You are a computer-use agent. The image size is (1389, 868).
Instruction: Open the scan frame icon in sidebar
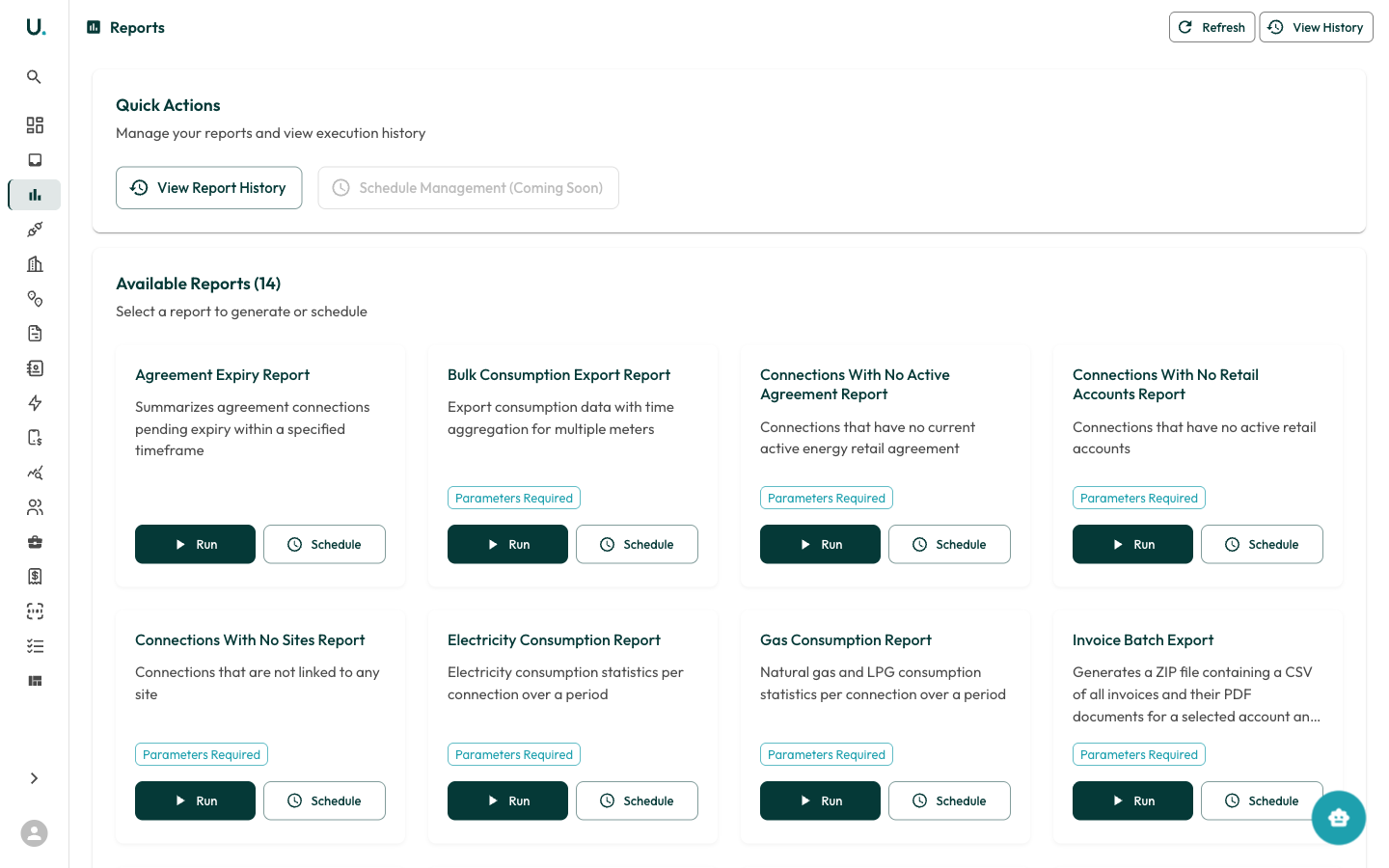click(x=35, y=611)
